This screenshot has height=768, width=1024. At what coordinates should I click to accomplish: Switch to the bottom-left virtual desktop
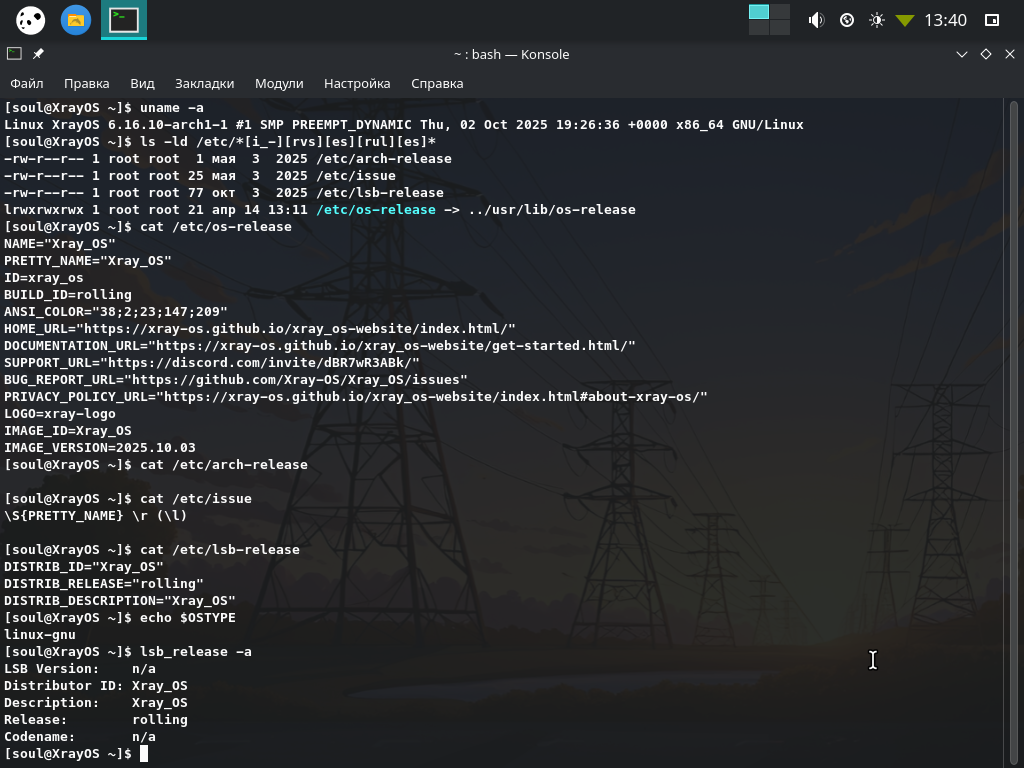[x=759, y=28]
